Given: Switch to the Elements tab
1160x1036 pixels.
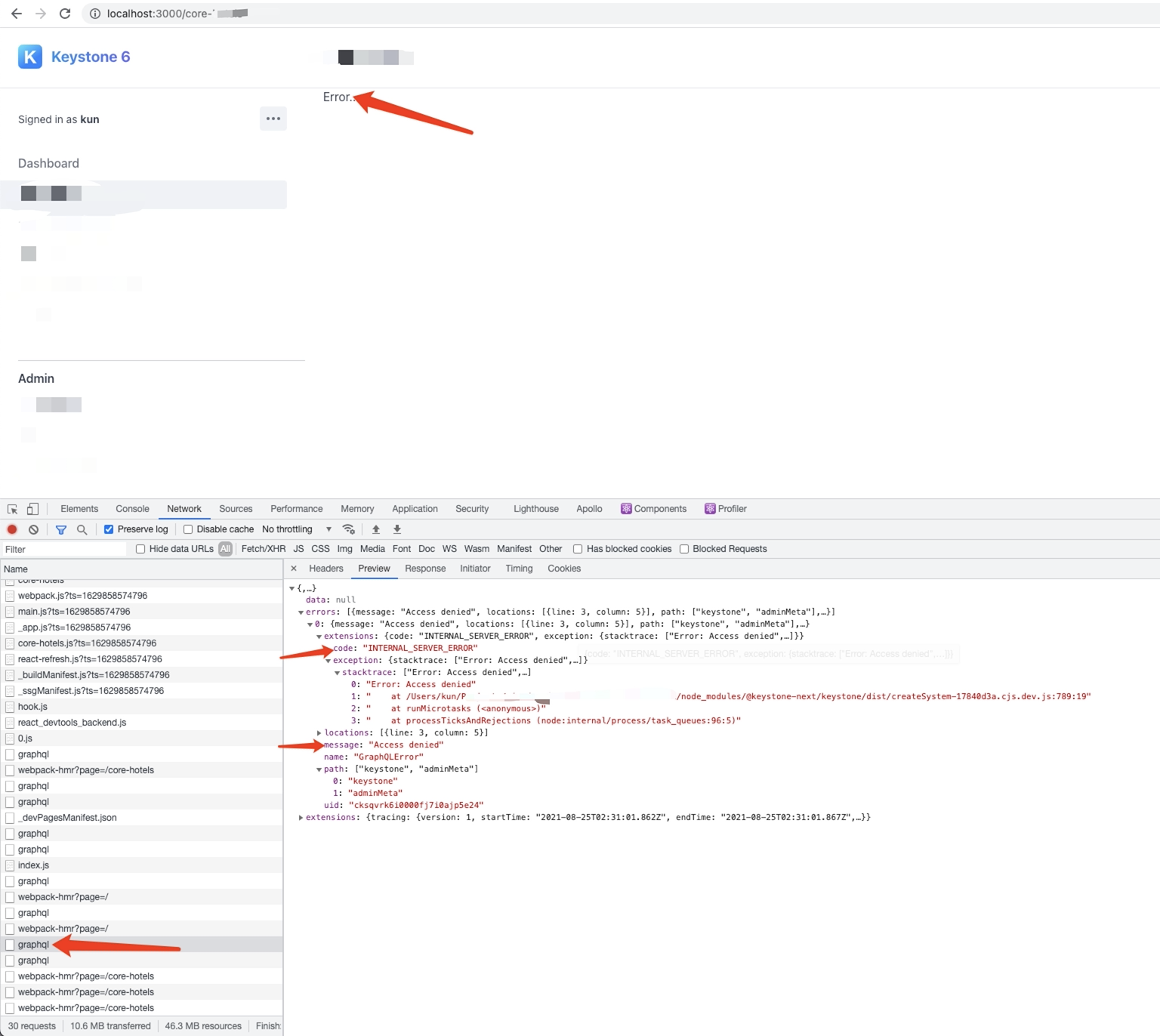Looking at the screenshot, I should click(x=79, y=509).
